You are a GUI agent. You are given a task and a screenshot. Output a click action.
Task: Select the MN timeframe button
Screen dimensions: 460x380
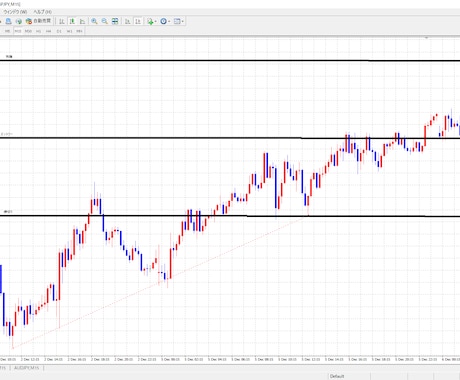click(x=79, y=31)
